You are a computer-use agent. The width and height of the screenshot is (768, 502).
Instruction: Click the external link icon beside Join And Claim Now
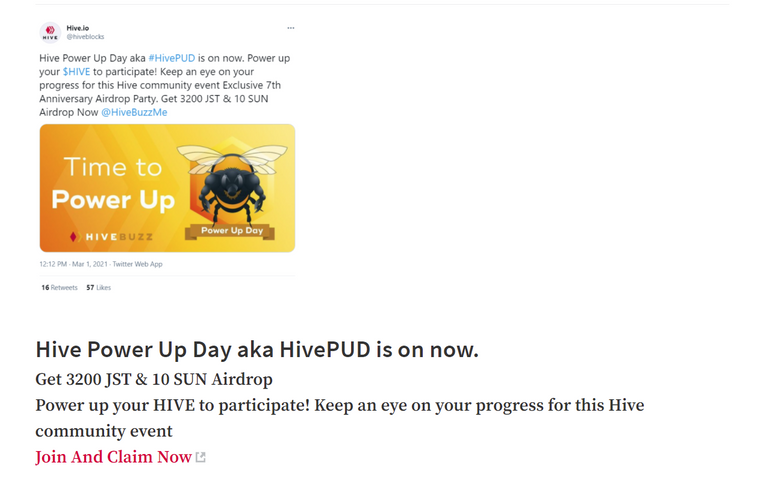point(200,457)
